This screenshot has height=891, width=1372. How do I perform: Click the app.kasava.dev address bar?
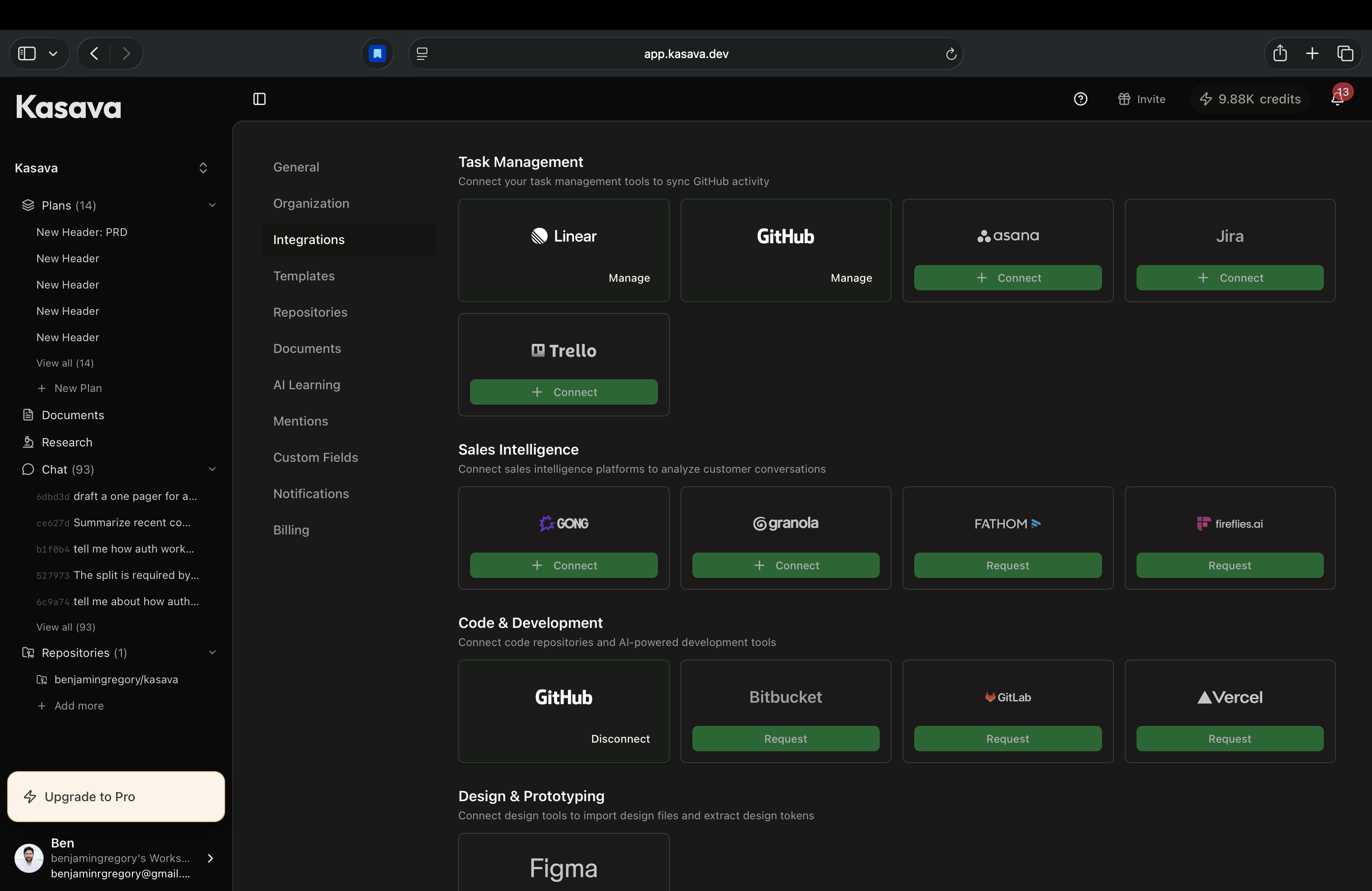(686, 54)
